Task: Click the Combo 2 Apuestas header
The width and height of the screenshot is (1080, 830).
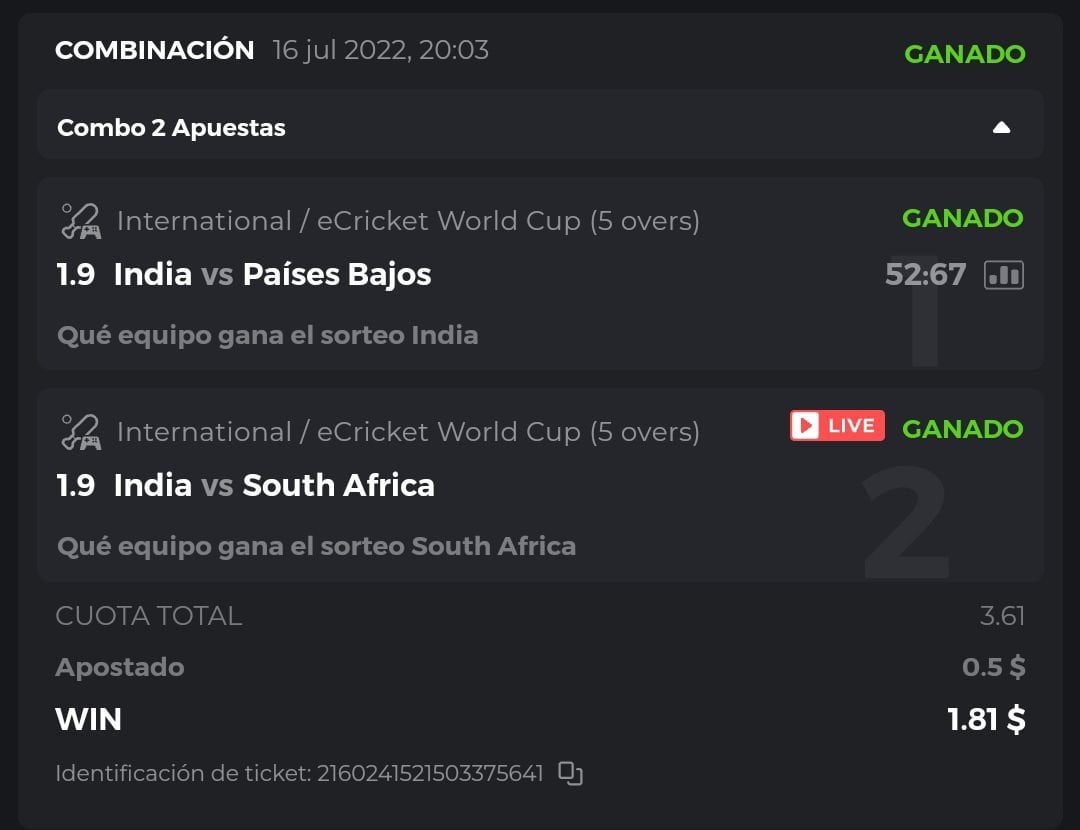Action: [172, 128]
